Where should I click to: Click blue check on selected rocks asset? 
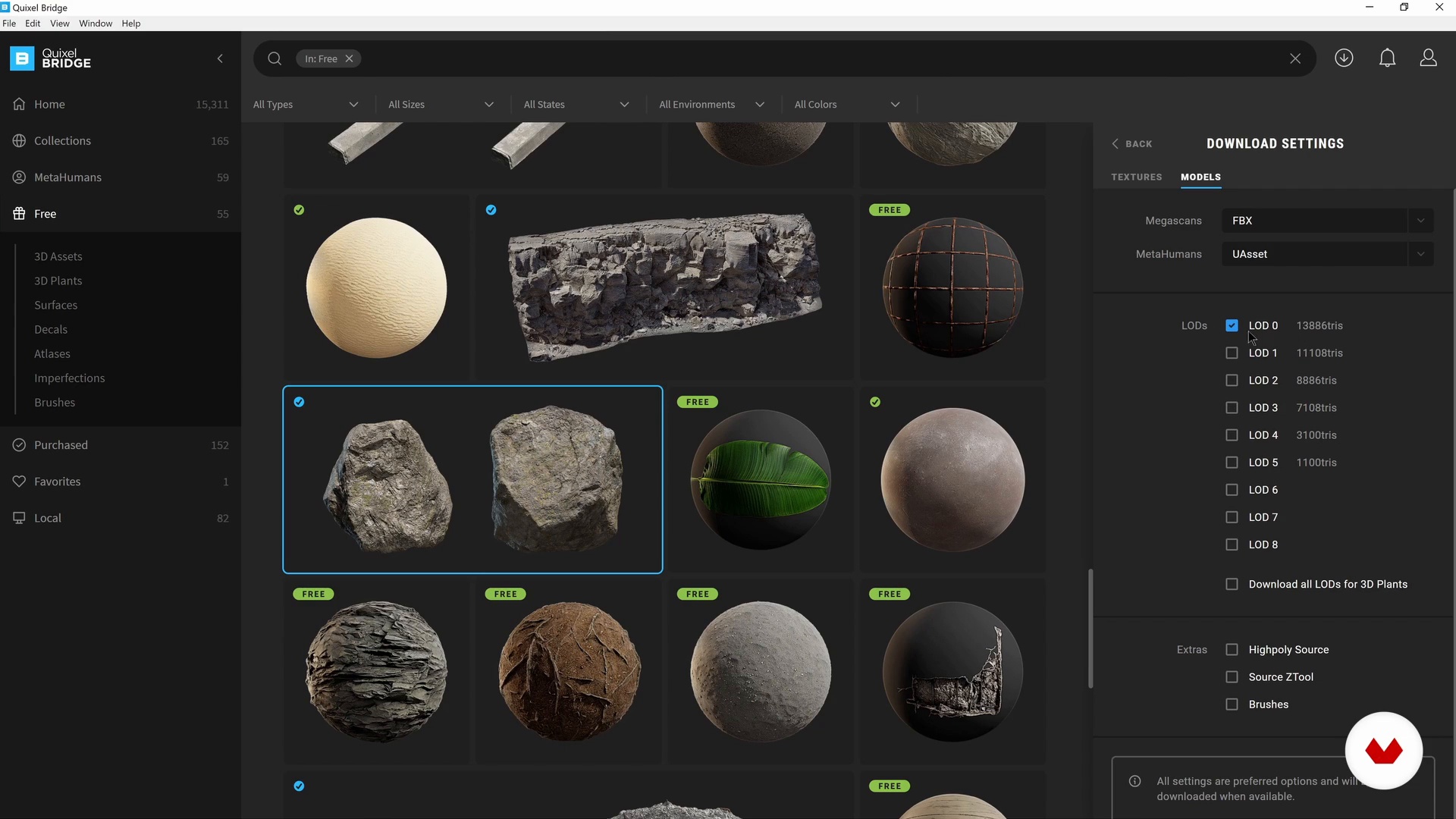click(x=299, y=402)
